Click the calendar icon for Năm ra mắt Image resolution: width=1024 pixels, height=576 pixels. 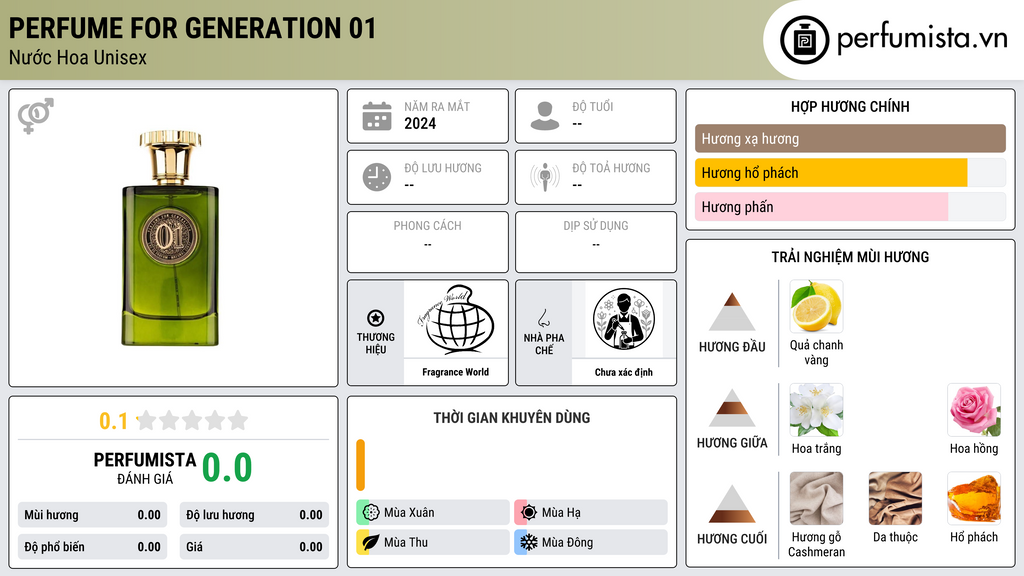coord(377,116)
